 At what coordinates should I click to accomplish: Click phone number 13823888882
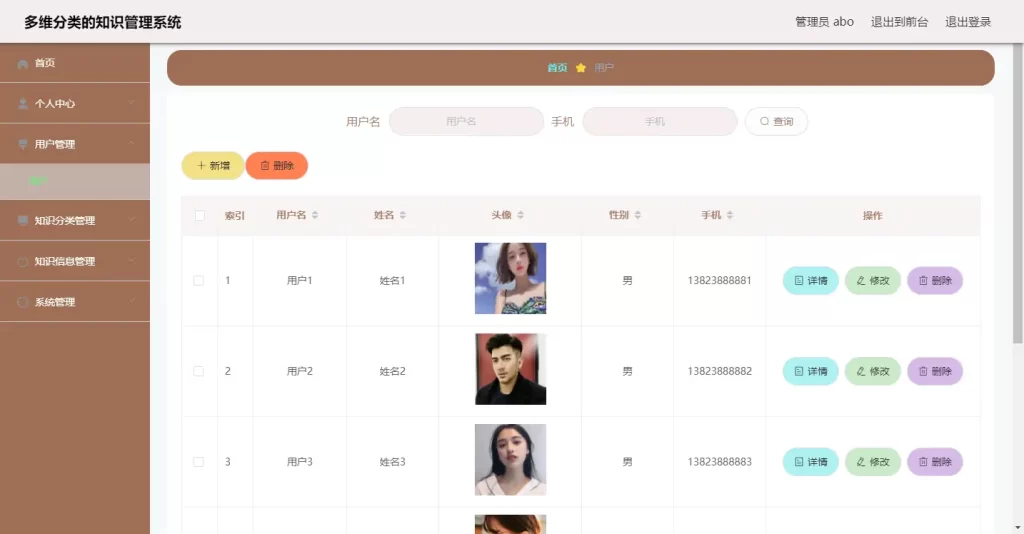[x=719, y=371]
